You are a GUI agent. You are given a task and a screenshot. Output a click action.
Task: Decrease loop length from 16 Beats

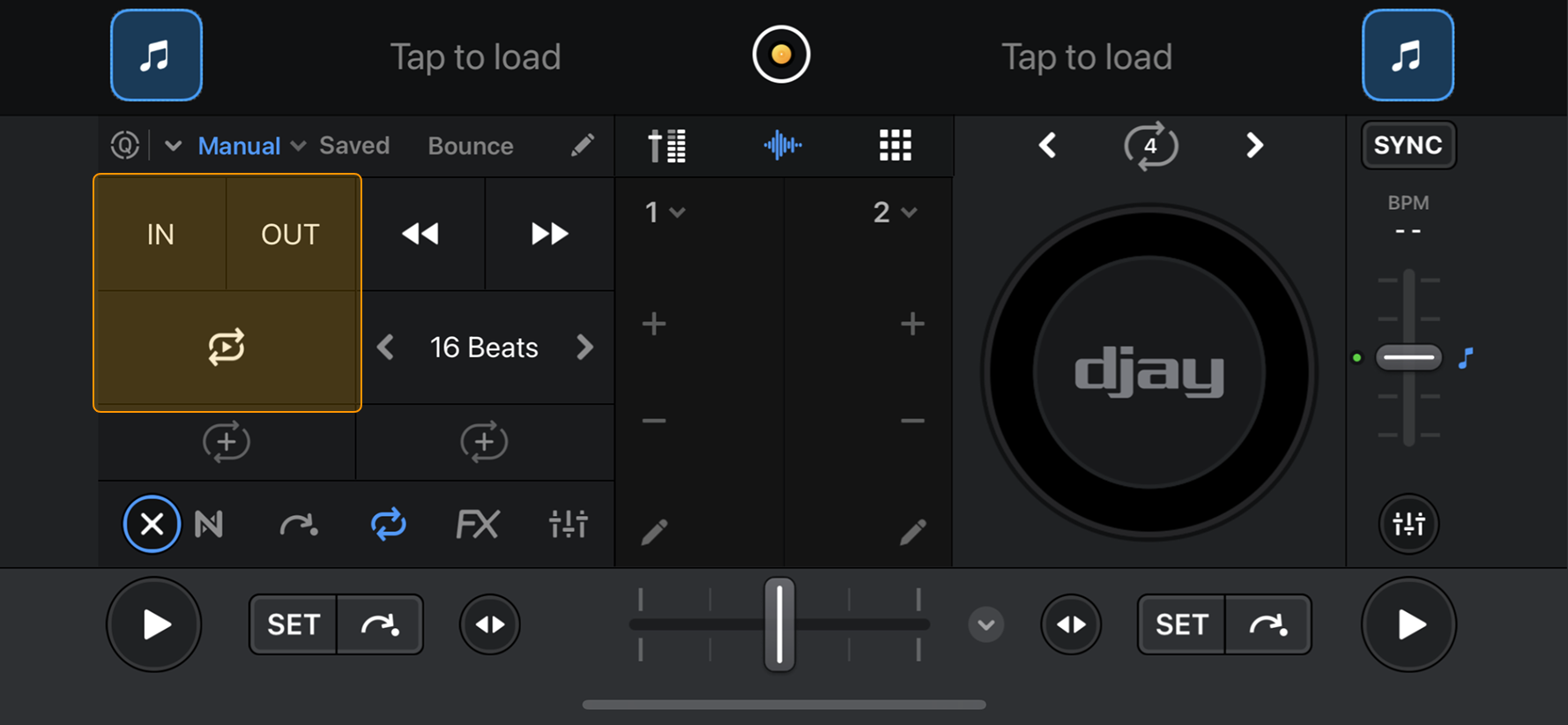385,348
